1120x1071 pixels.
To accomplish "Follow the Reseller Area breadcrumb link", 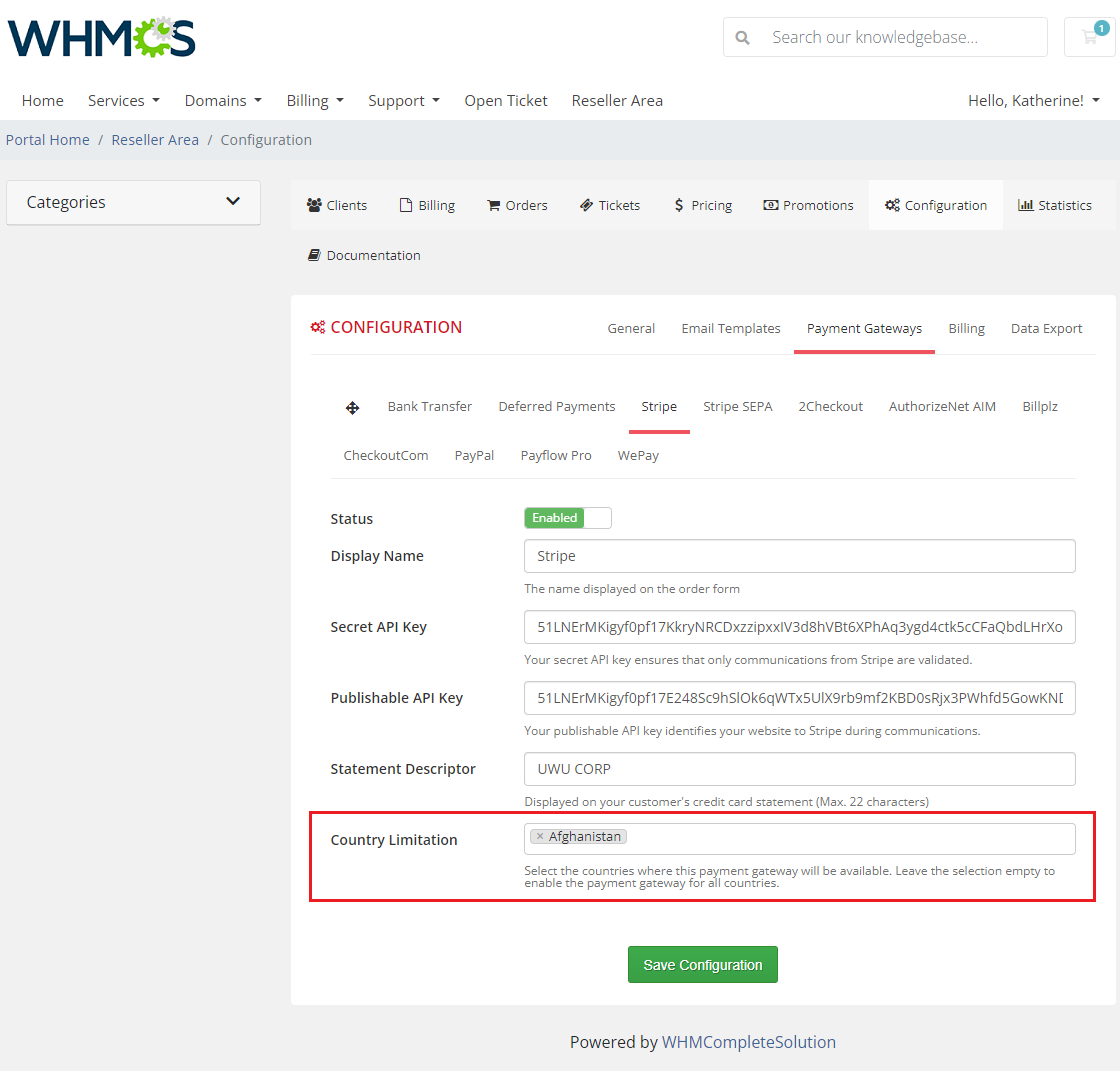I will [x=155, y=140].
